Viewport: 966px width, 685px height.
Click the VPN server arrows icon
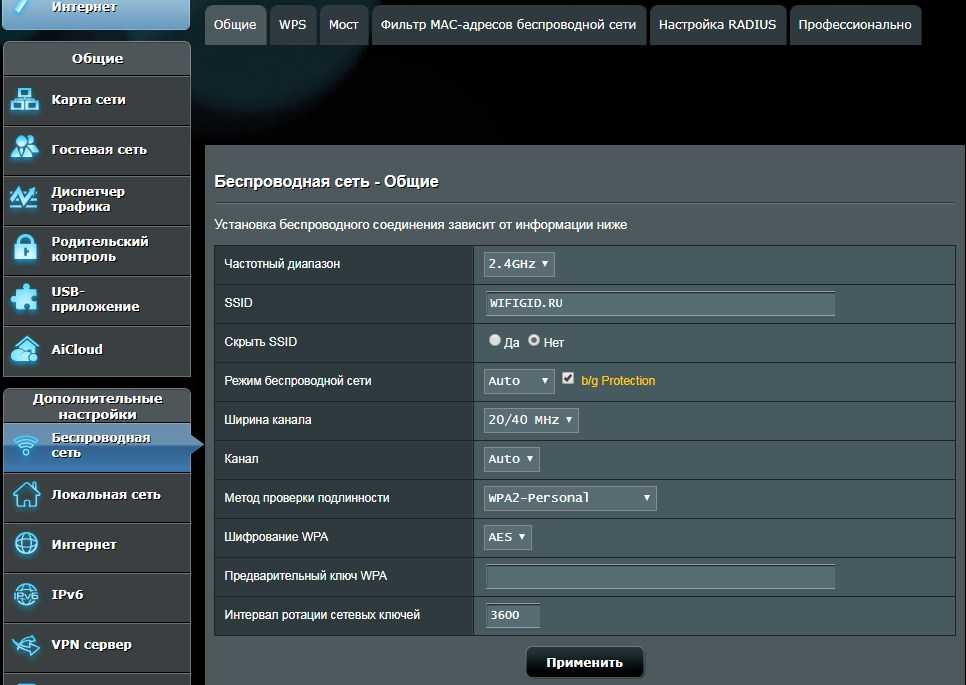tap(26, 645)
